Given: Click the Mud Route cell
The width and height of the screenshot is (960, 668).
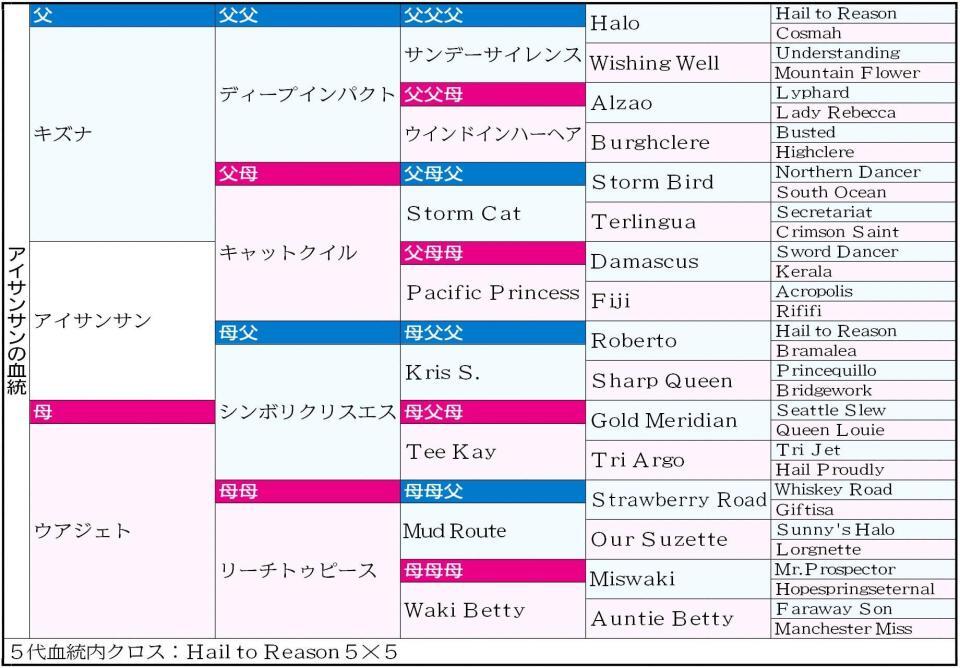Looking at the screenshot, I should 493,531.
